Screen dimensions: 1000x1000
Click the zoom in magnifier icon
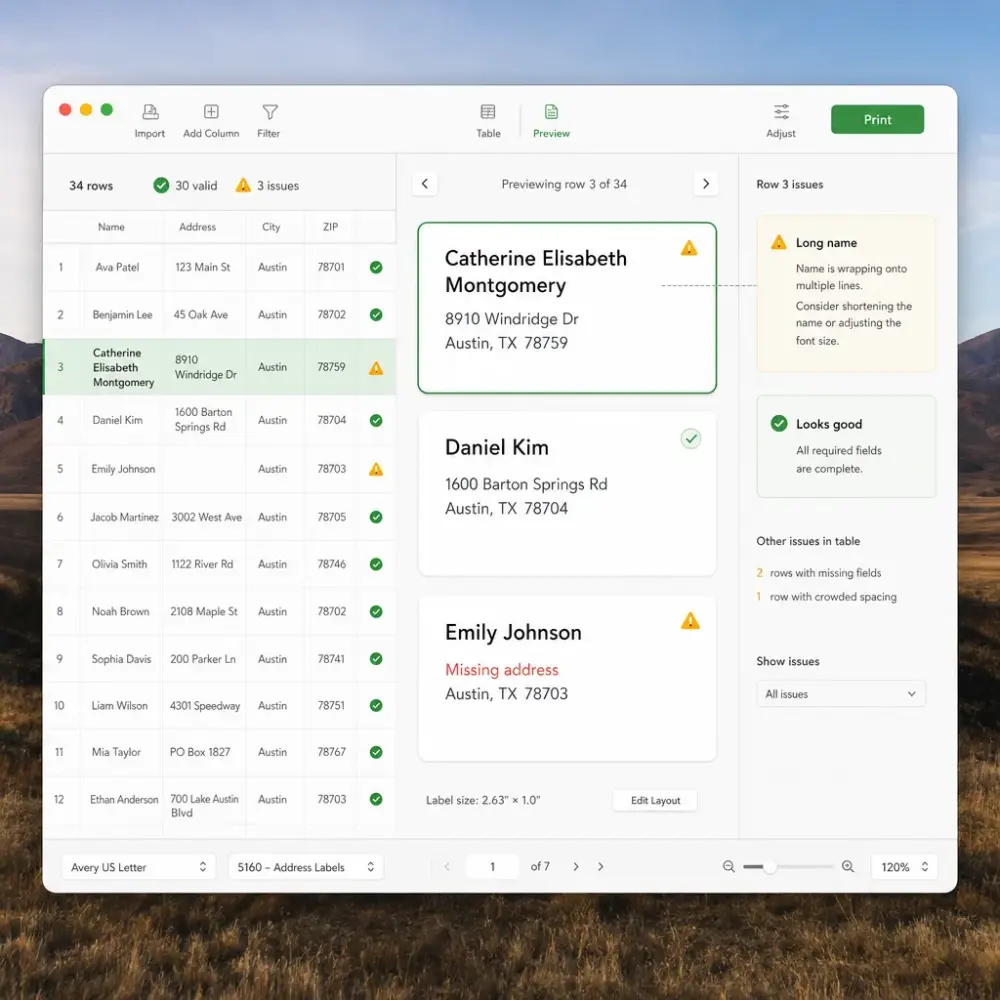pos(848,866)
